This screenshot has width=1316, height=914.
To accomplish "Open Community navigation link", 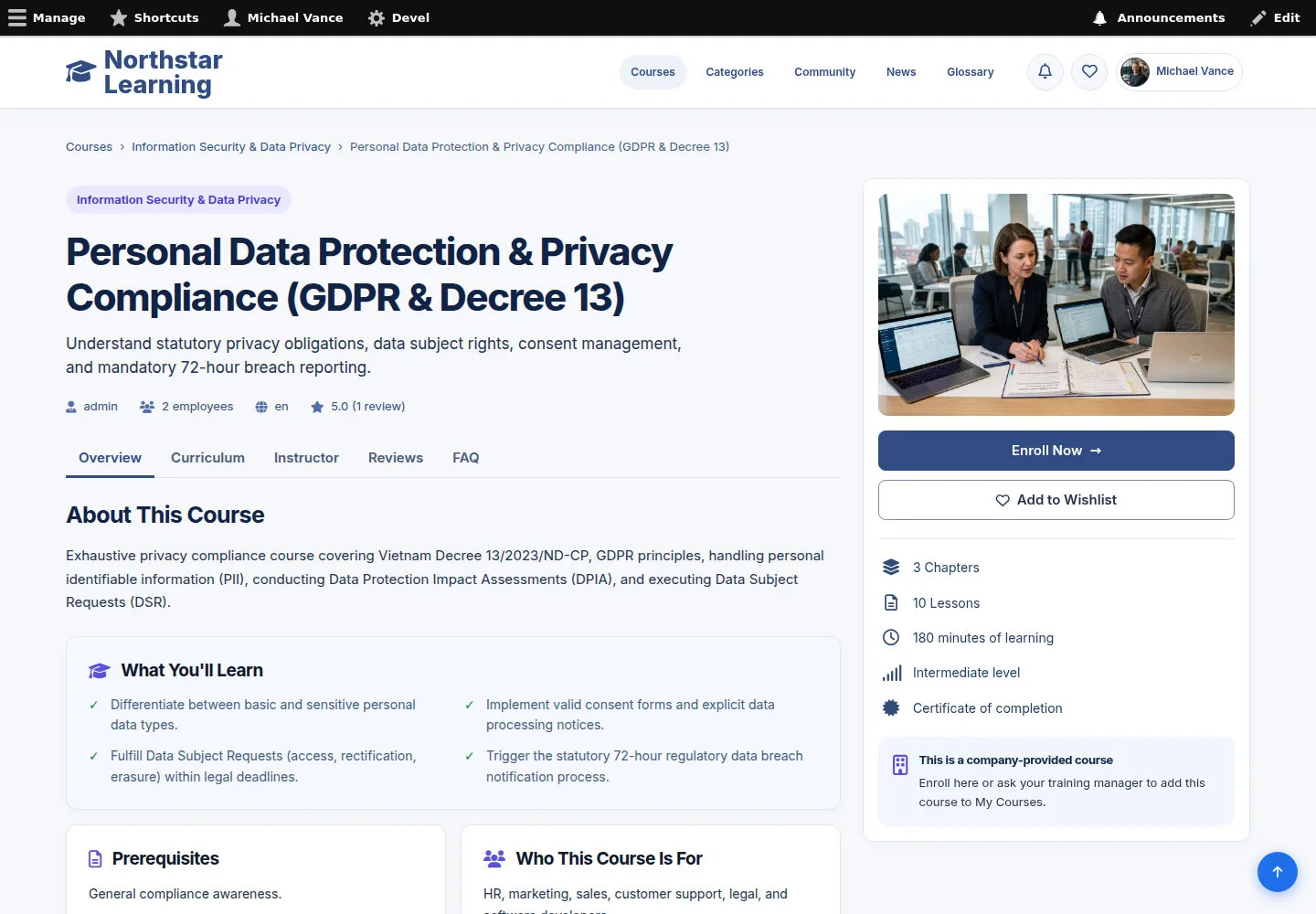I will (x=824, y=72).
